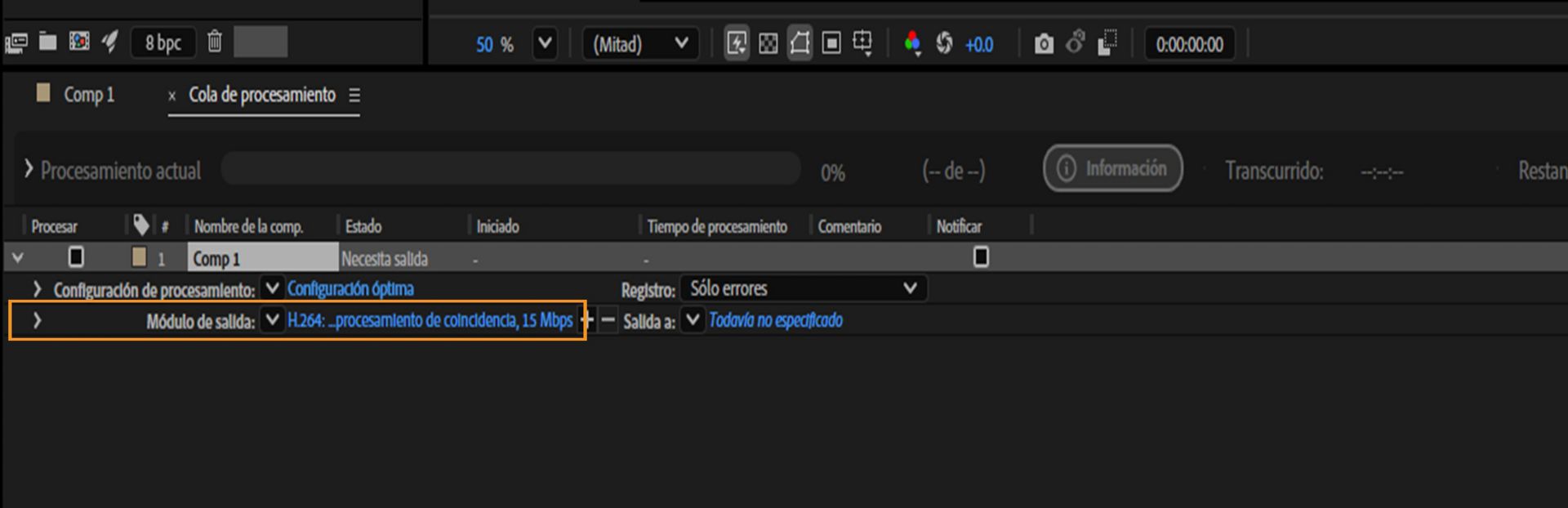Open the H.264 output module settings link
Image resolution: width=1568 pixels, height=508 pixels.
click(430, 320)
